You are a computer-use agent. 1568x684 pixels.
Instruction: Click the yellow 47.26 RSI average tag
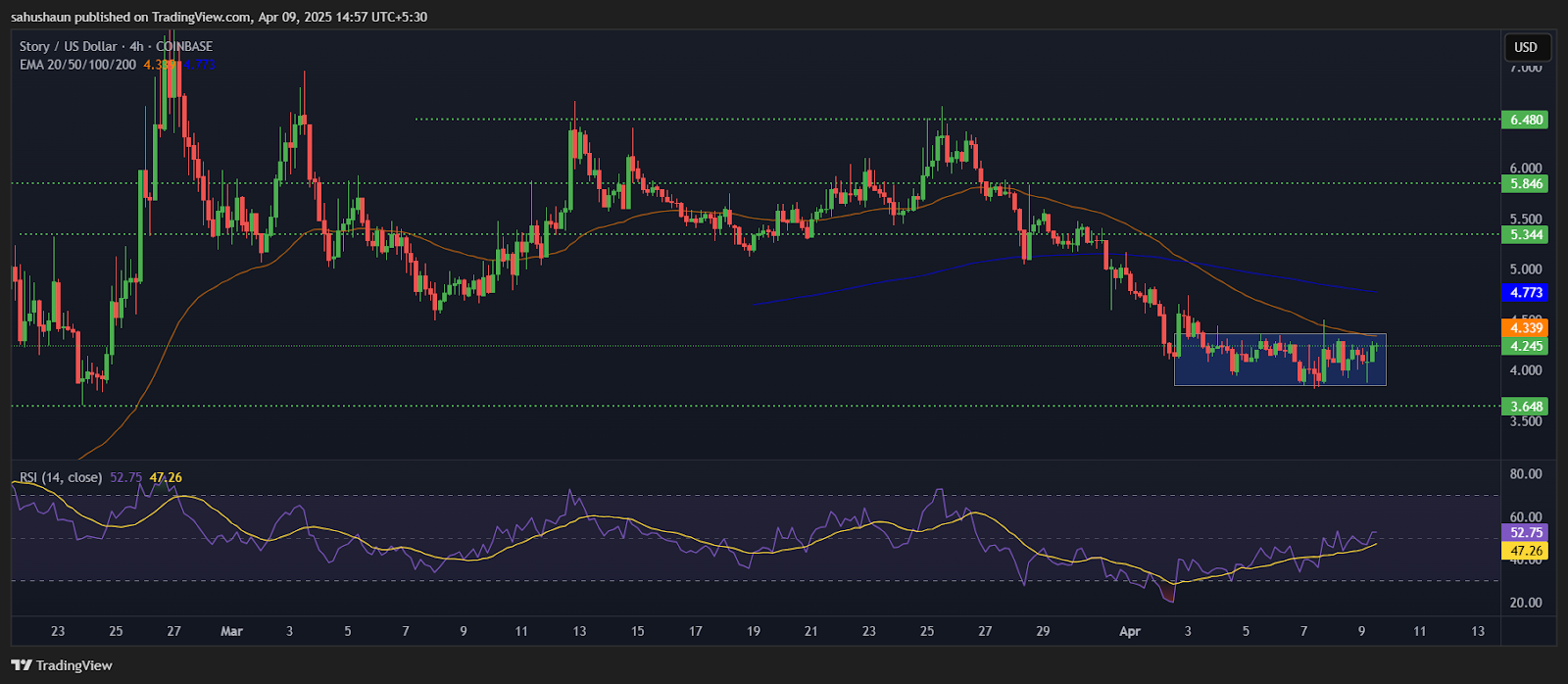pyautogui.click(x=1526, y=551)
